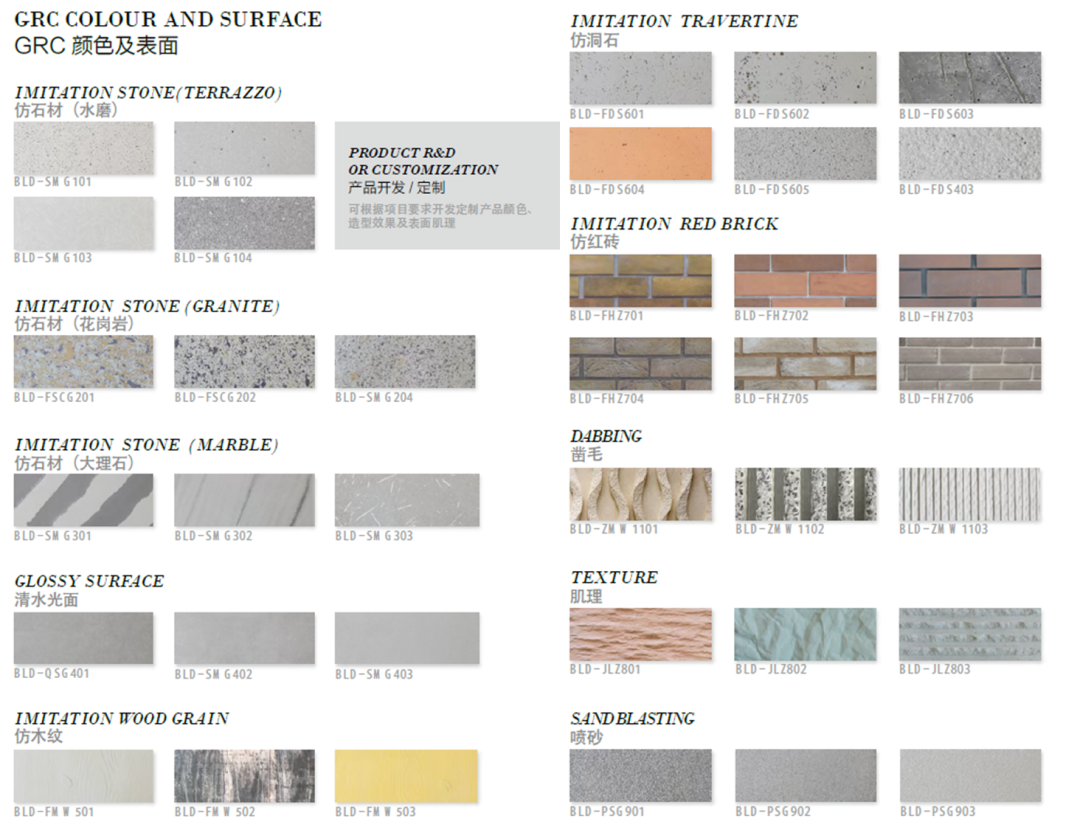
Task: Choose the dark BLD-FMW502 wood grain sample
Action: coord(244,775)
